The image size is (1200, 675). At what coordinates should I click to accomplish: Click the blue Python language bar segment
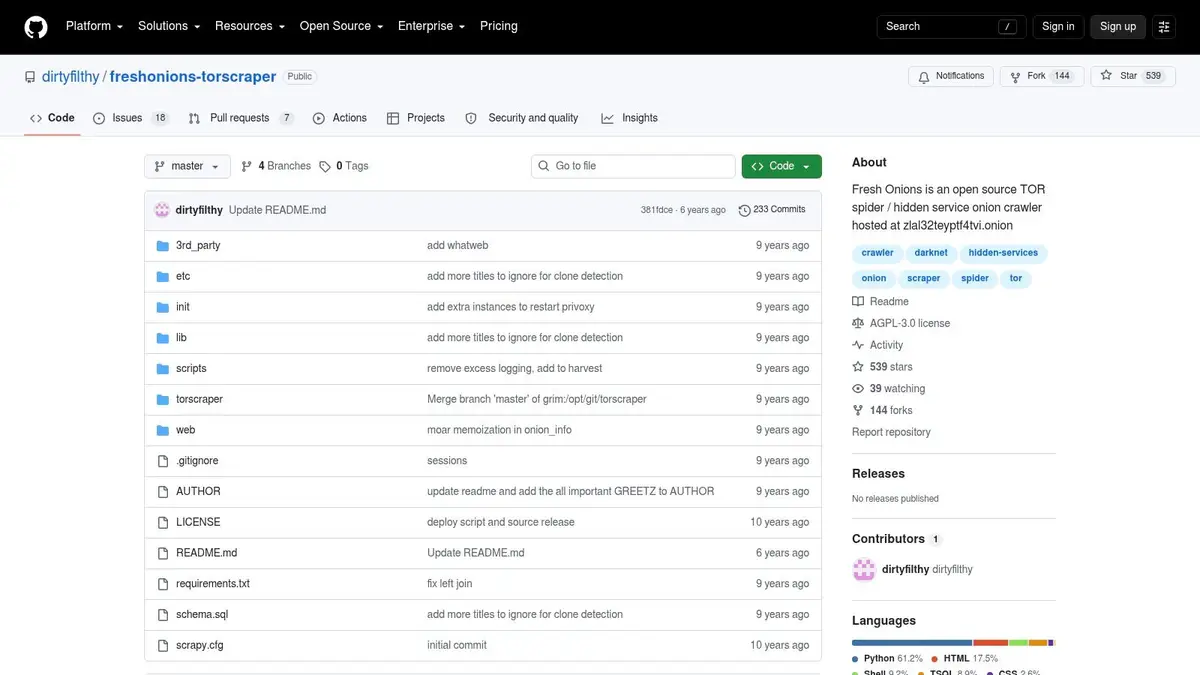tap(912, 642)
